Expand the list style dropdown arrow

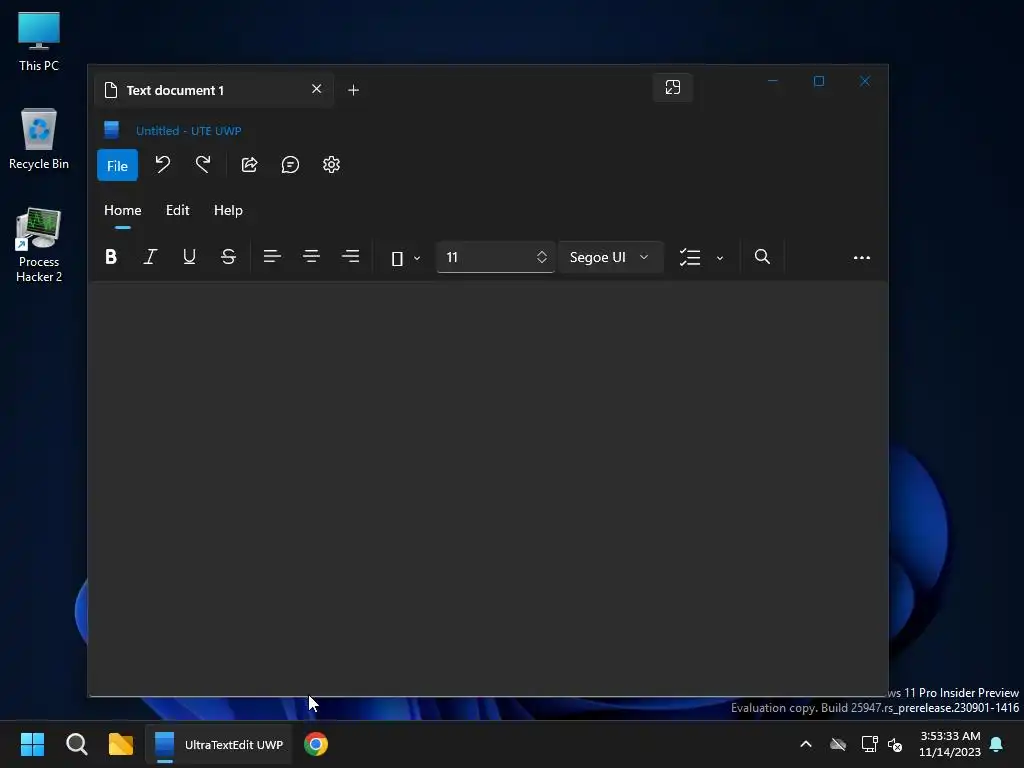pyautogui.click(x=720, y=259)
